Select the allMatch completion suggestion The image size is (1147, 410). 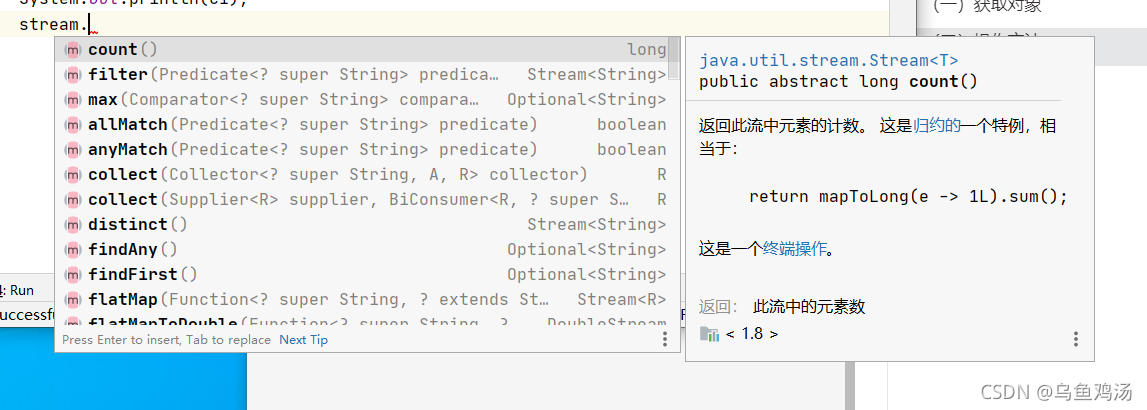coord(300,125)
